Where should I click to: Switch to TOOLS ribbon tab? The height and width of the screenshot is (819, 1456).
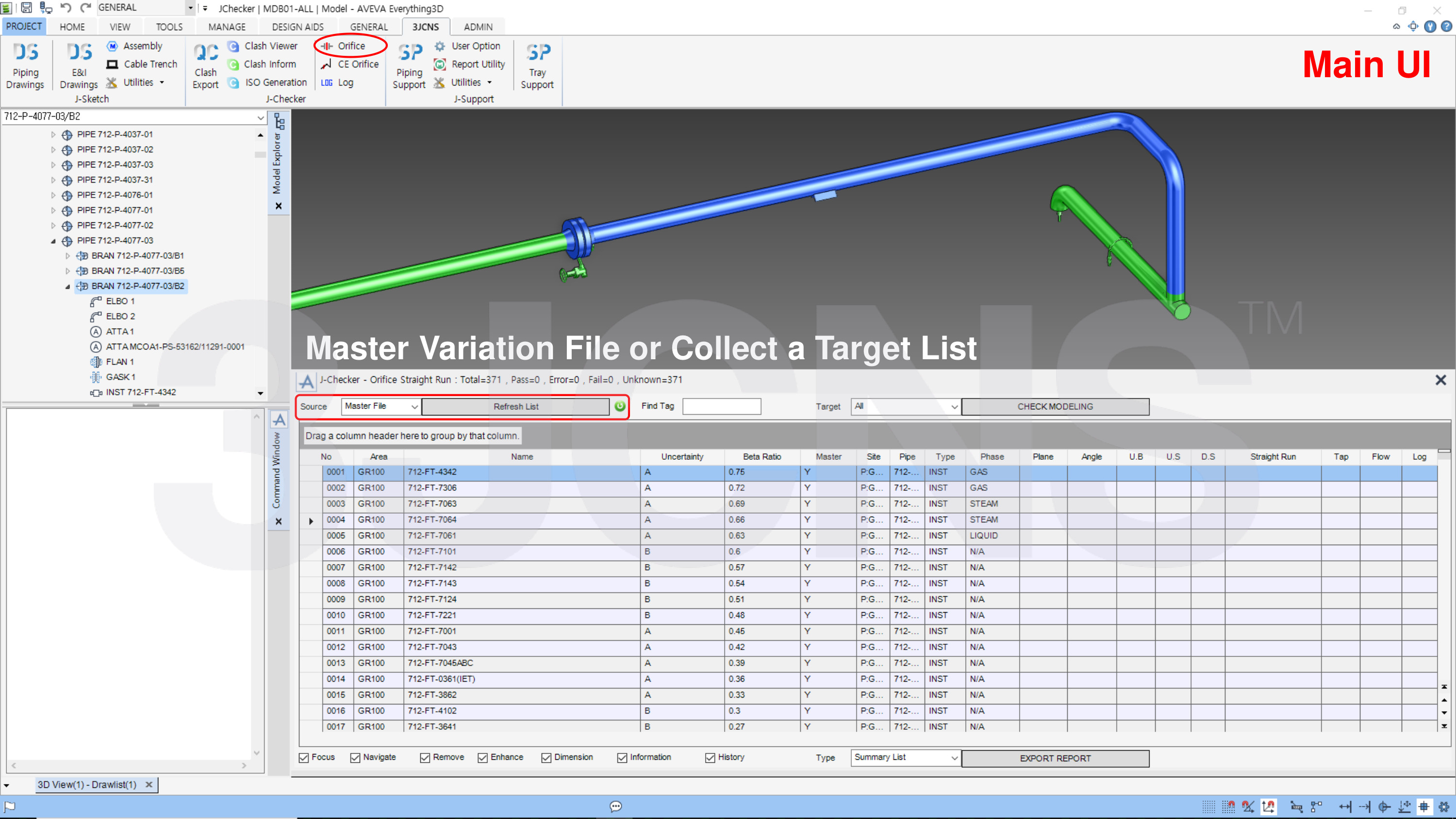(169, 27)
